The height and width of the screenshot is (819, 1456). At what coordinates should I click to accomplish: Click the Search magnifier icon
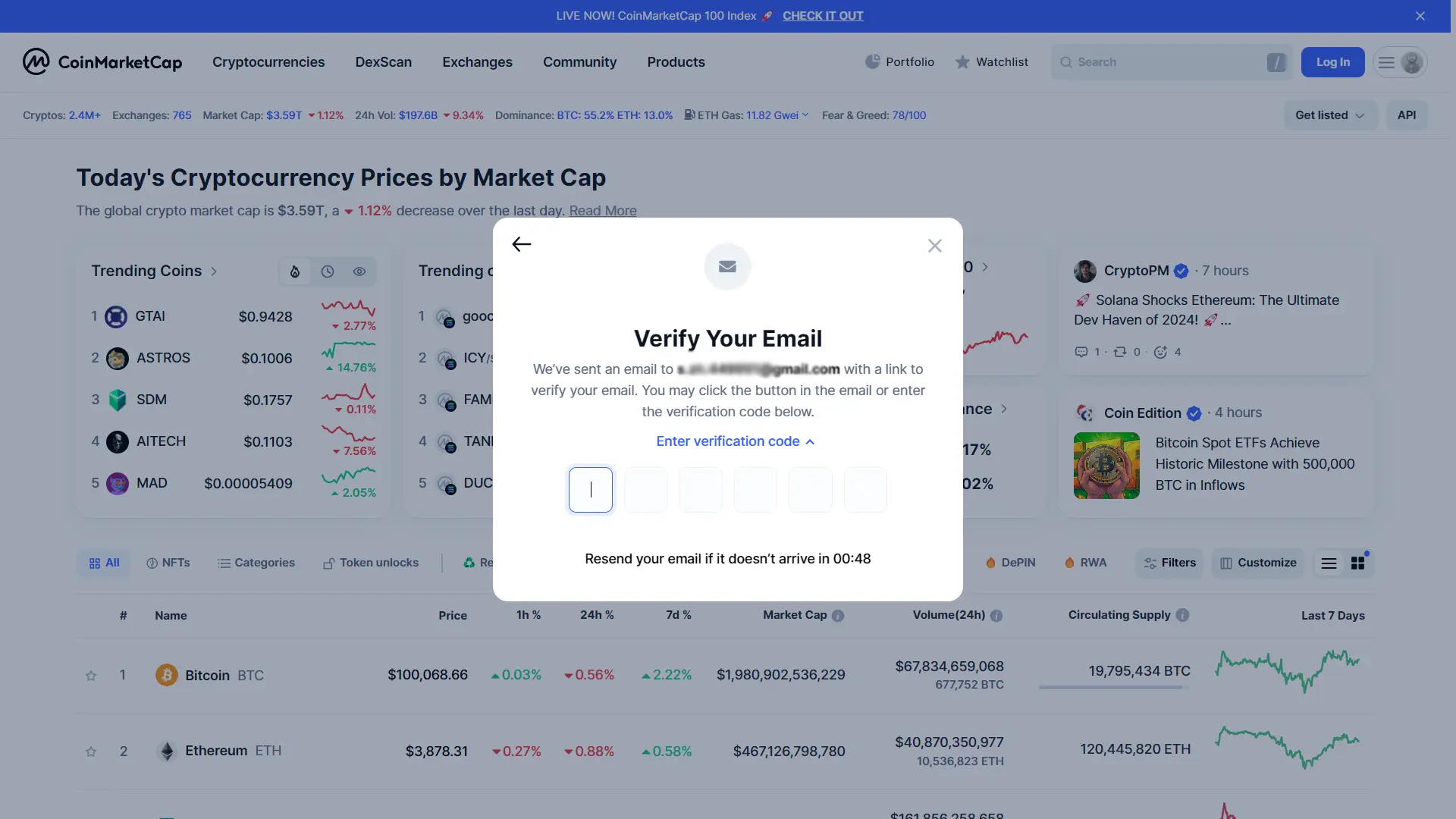tap(1066, 62)
